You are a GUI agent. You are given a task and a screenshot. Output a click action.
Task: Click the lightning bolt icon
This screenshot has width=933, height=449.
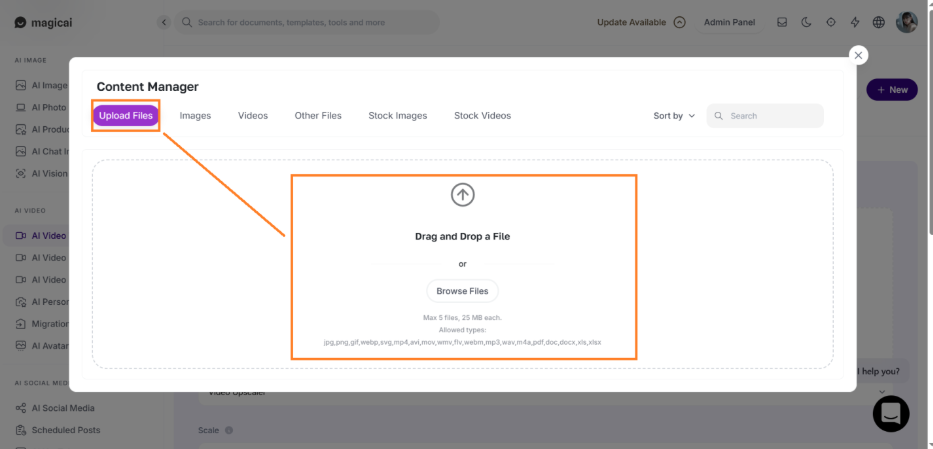tap(855, 23)
